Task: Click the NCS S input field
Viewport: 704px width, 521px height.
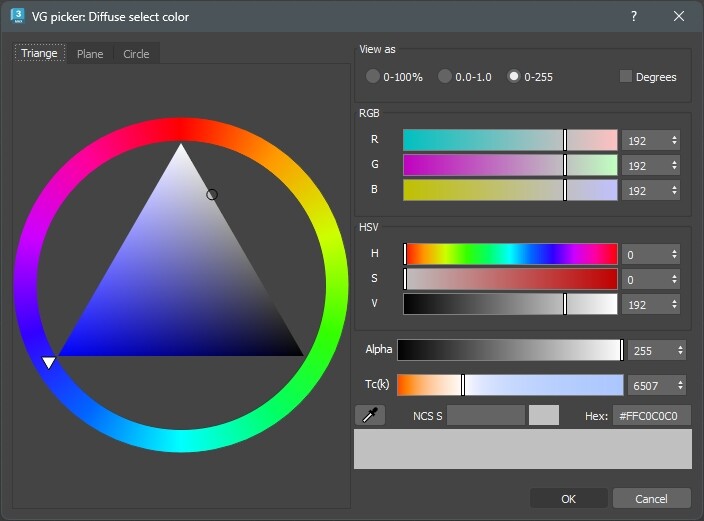Action: 485,415
